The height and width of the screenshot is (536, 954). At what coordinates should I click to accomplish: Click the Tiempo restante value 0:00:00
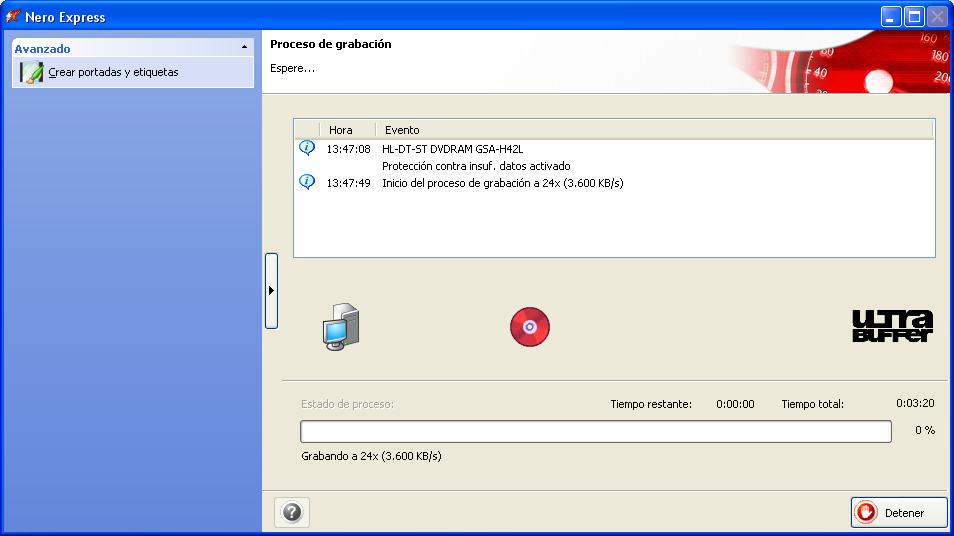coord(735,404)
